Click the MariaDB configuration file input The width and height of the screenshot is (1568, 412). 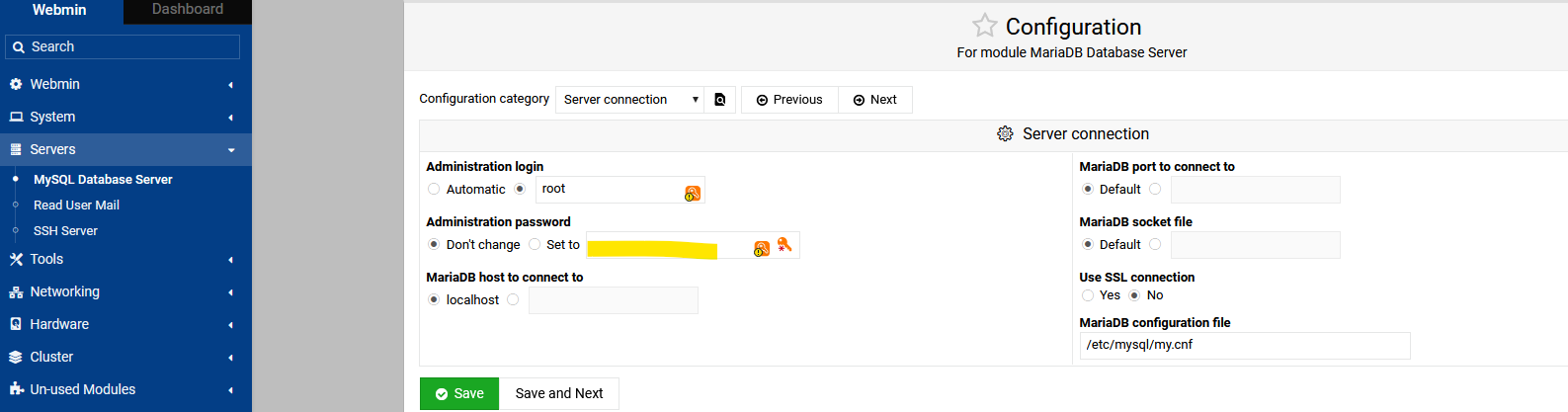coord(1245,345)
